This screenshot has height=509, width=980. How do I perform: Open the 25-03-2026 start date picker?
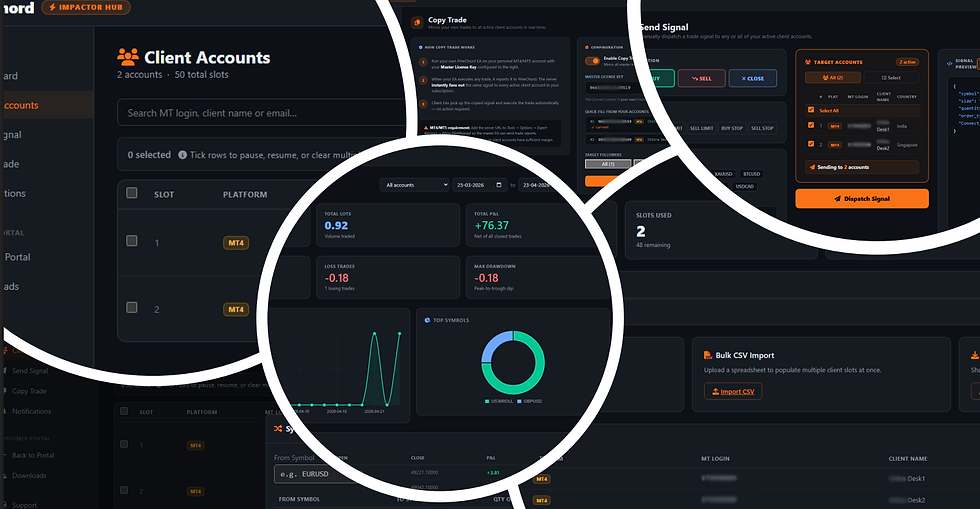tap(478, 185)
